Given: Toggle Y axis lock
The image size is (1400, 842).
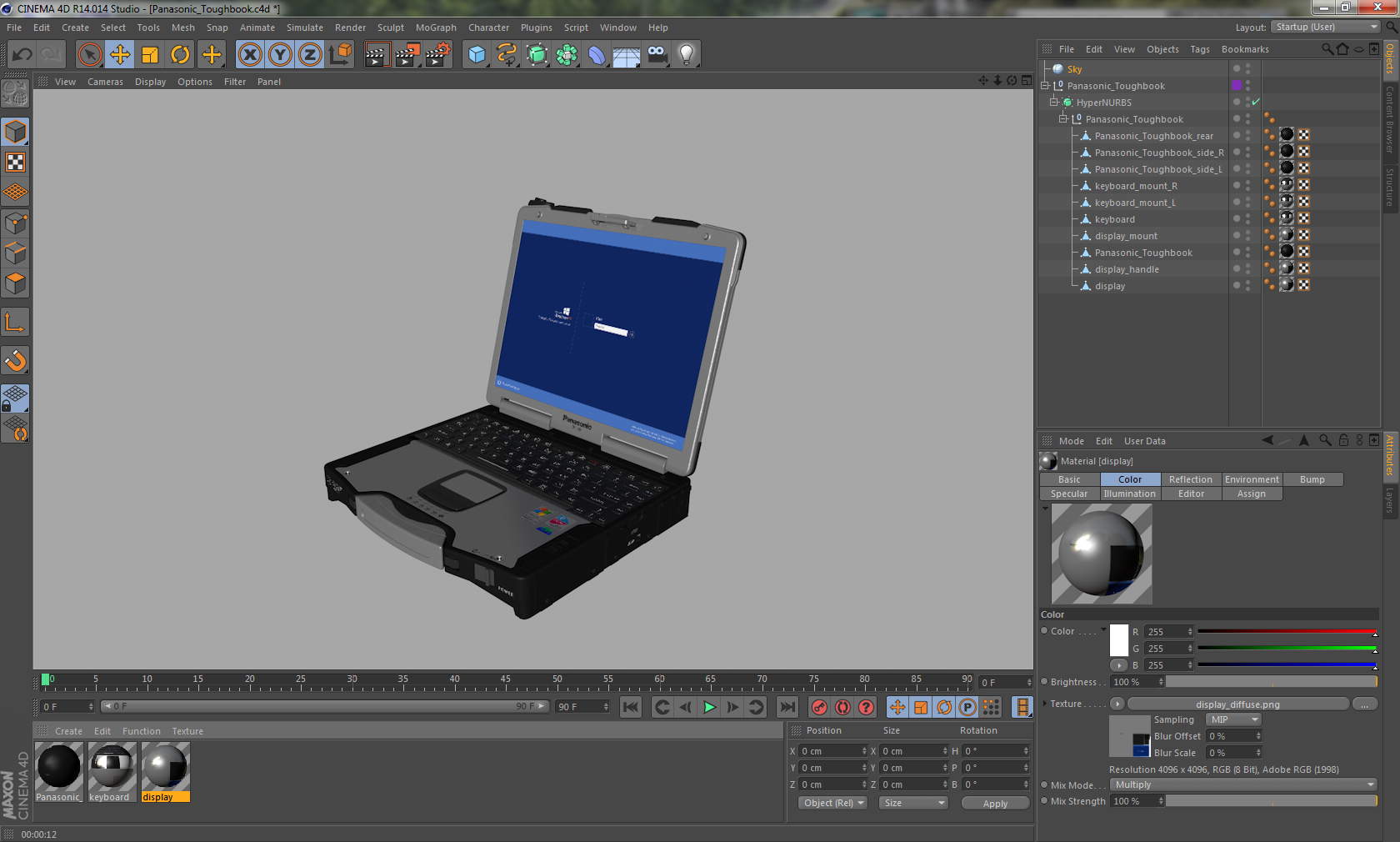Looking at the screenshot, I should point(280,55).
